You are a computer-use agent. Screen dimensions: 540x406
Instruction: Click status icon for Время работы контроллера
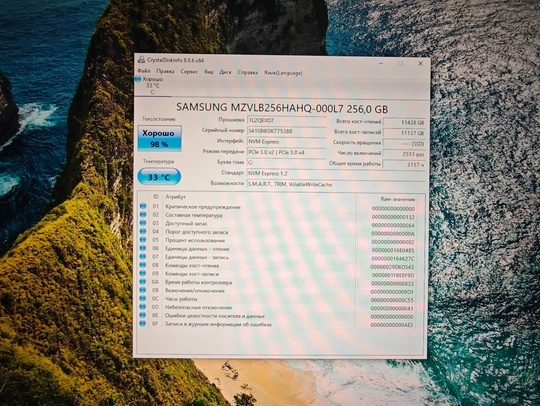tap(143, 282)
